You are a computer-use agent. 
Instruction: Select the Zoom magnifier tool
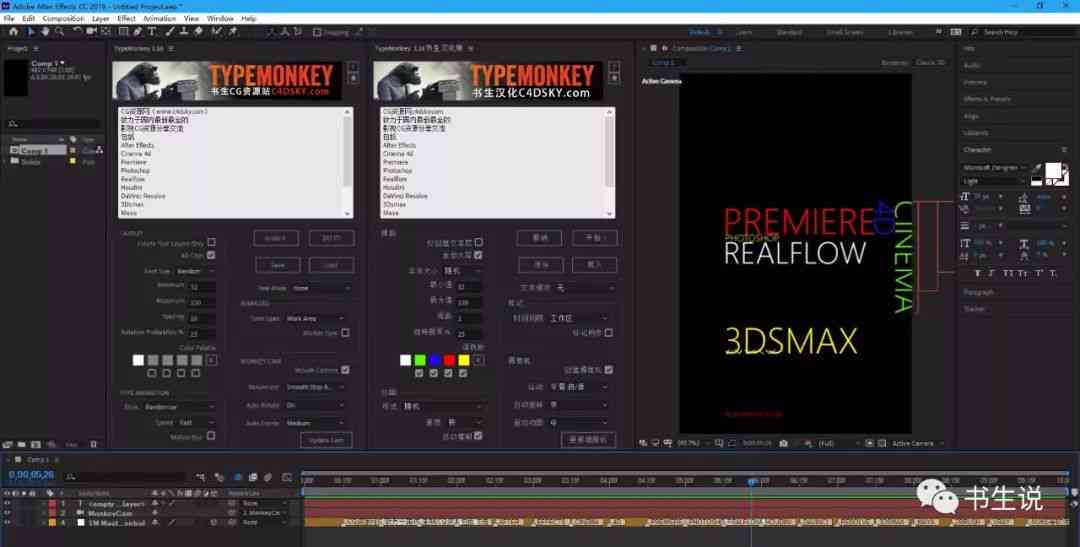[x=60, y=32]
